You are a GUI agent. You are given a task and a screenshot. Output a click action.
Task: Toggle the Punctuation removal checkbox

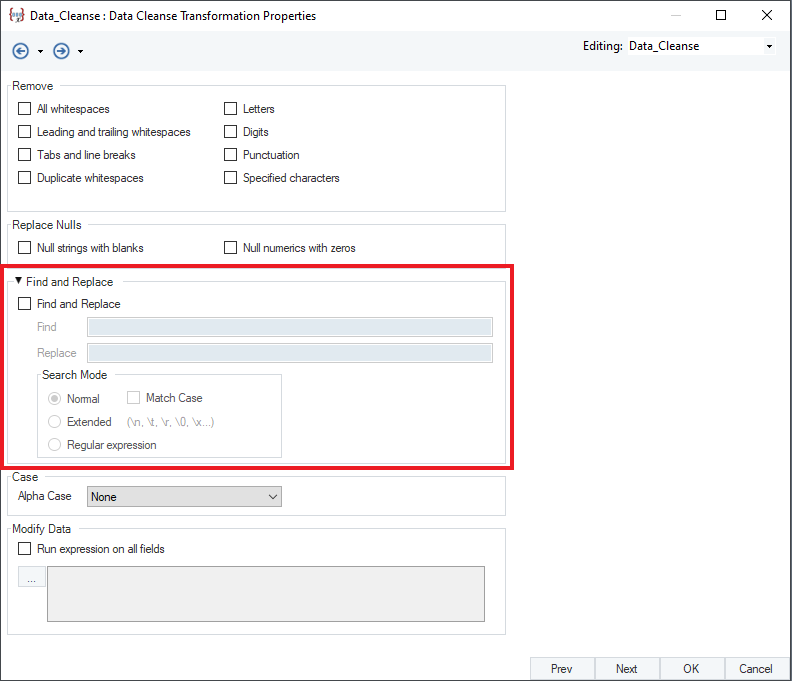coord(231,155)
